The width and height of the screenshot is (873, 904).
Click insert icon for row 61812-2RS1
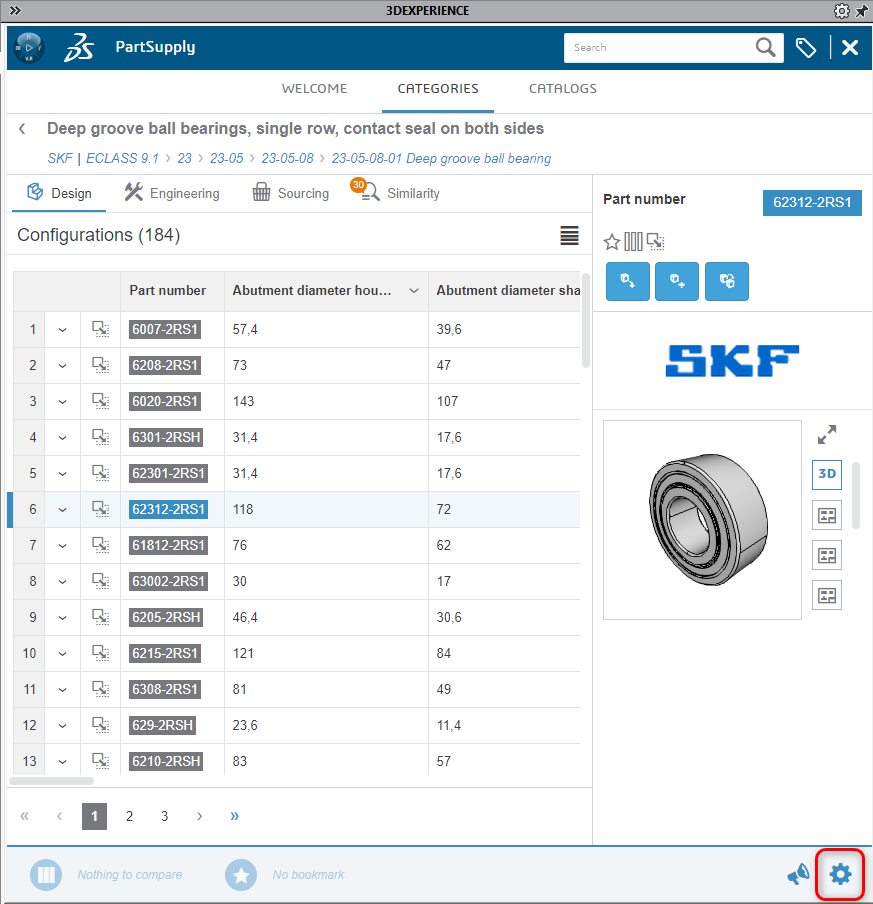tap(101, 545)
